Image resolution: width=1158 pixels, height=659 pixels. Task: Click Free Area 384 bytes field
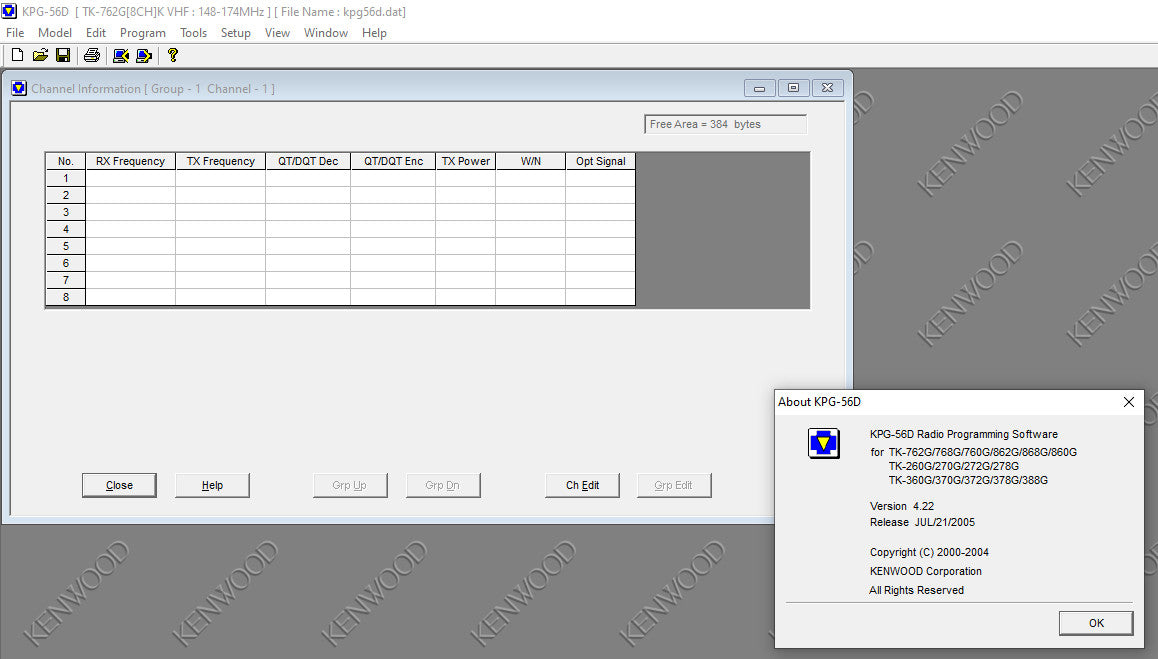725,124
